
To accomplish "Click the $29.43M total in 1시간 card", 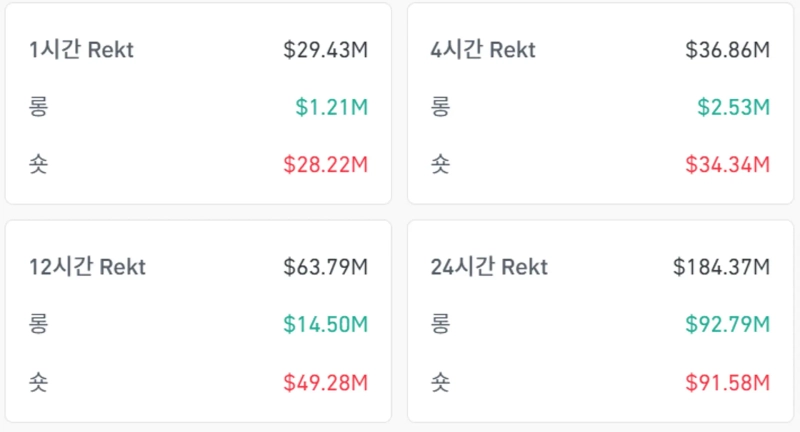I will (x=325, y=50).
